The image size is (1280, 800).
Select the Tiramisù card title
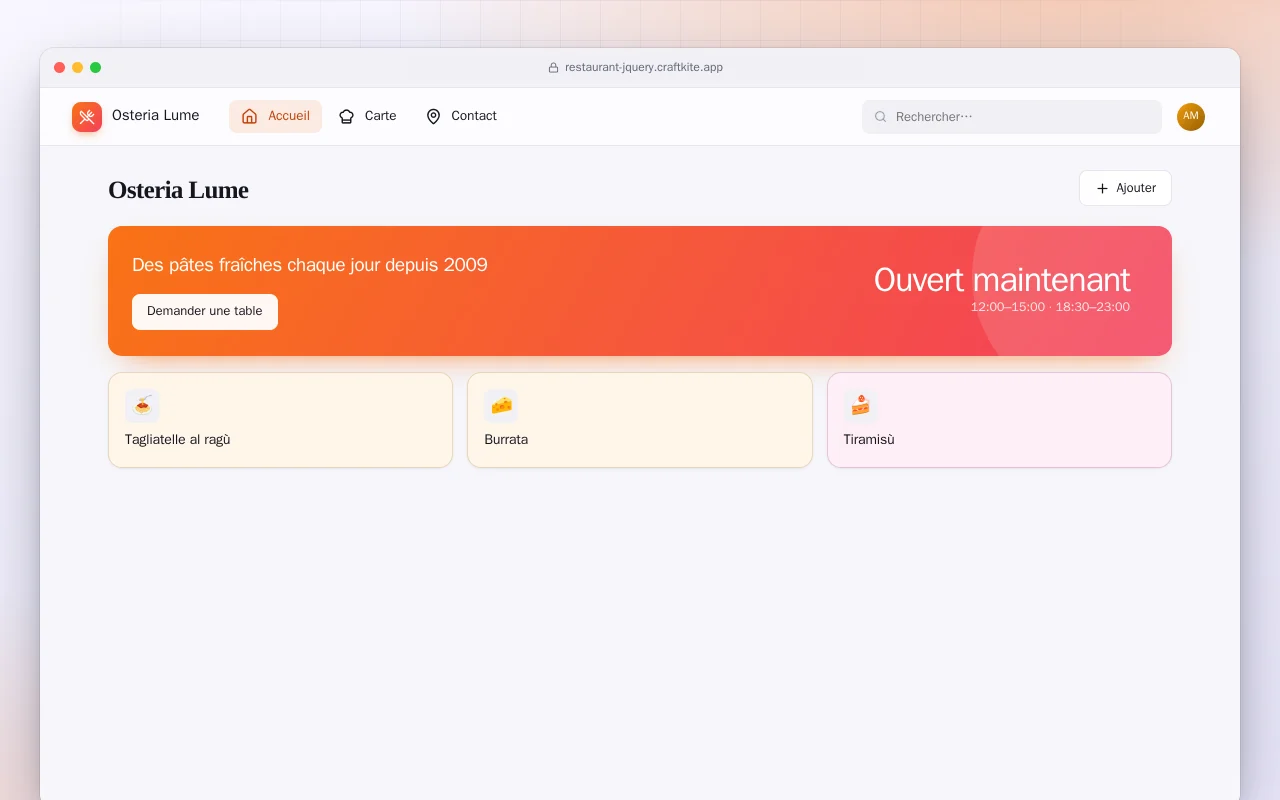(x=869, y=439)
